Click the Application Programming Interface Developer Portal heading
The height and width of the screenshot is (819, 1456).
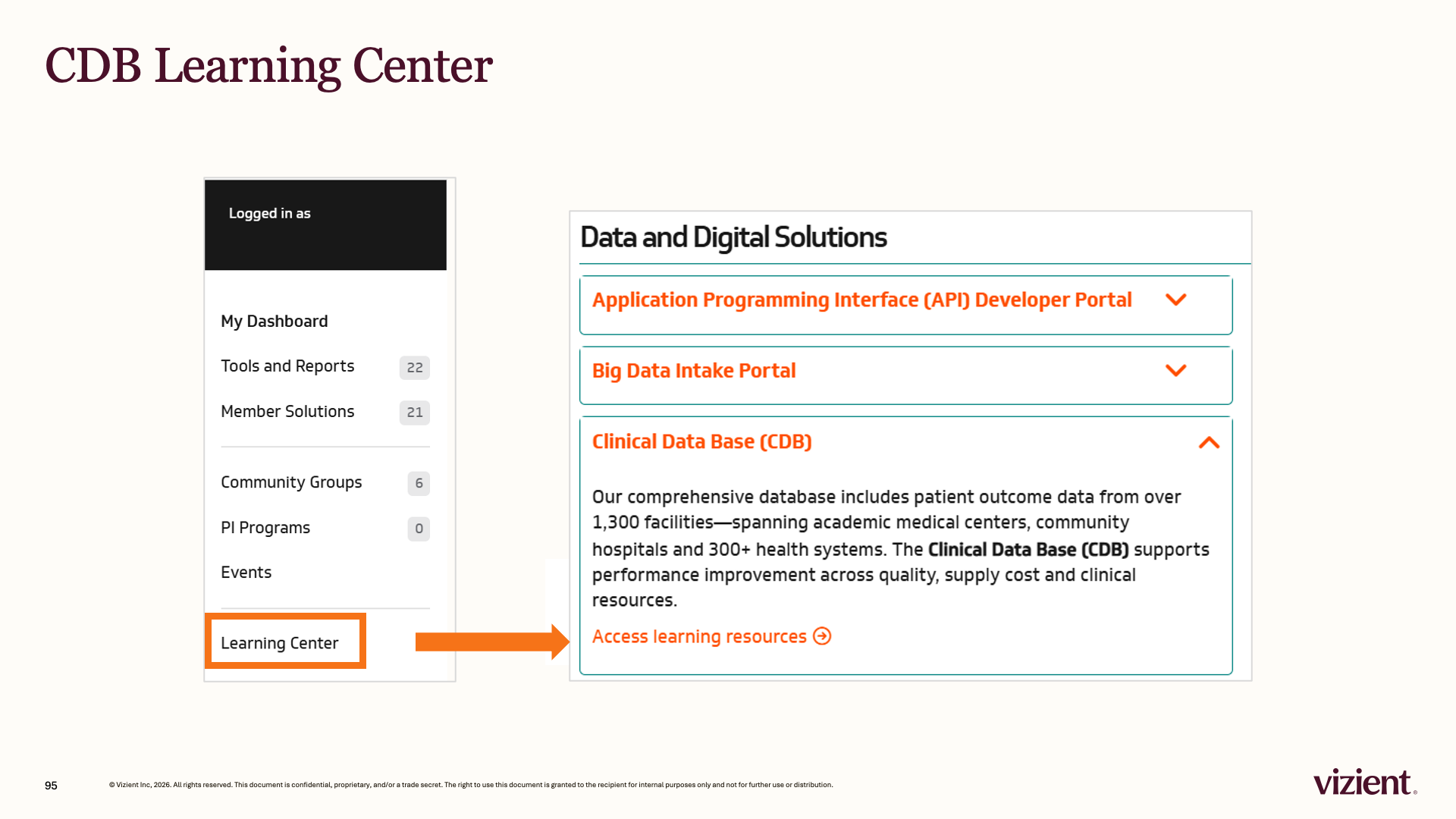click(861, 300)
